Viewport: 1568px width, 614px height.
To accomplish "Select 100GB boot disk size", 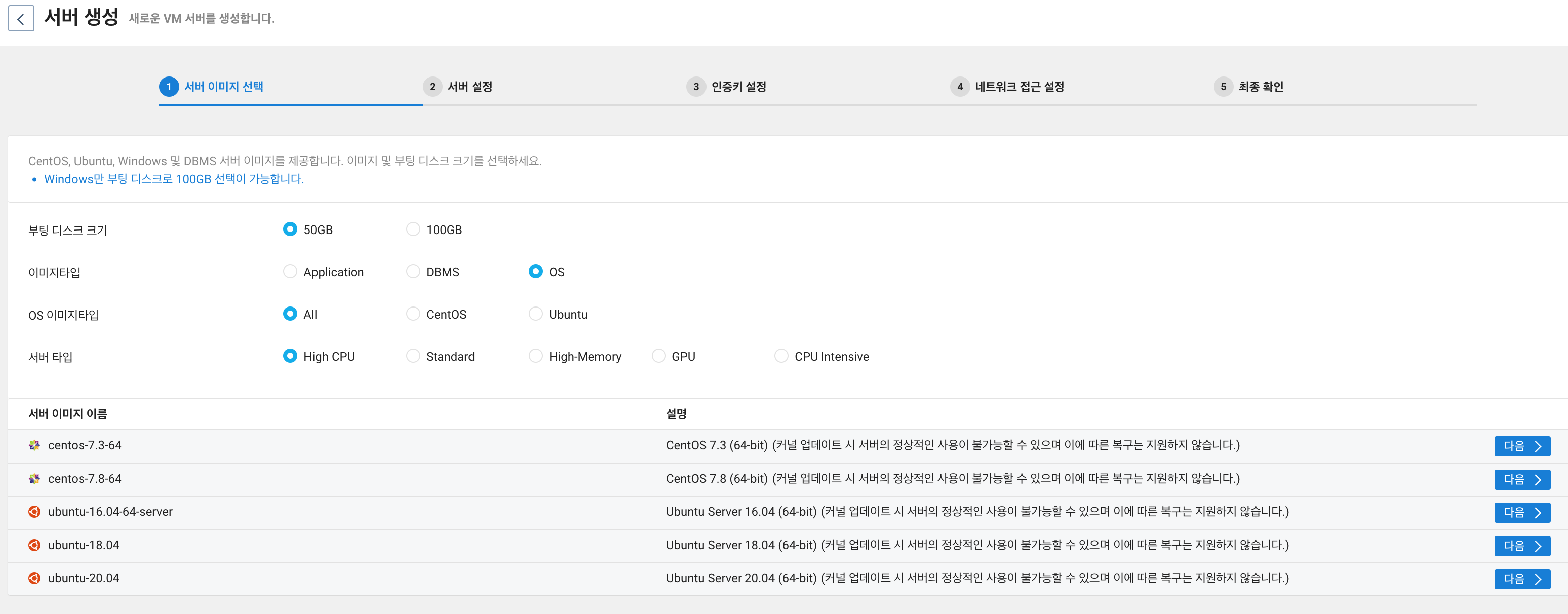I will point(413,229).
